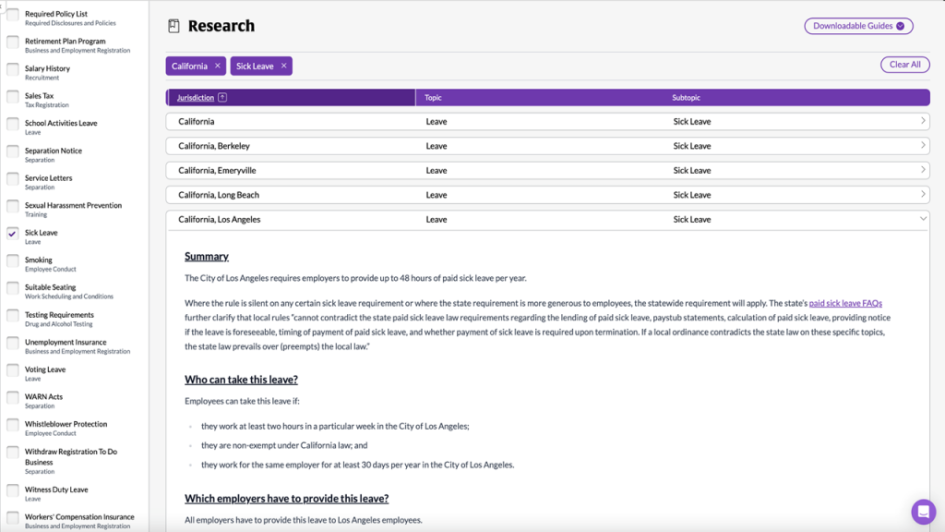945x532 pixels.
Task: Check the Voting Leave checkbox
Action: coord(13,370)
